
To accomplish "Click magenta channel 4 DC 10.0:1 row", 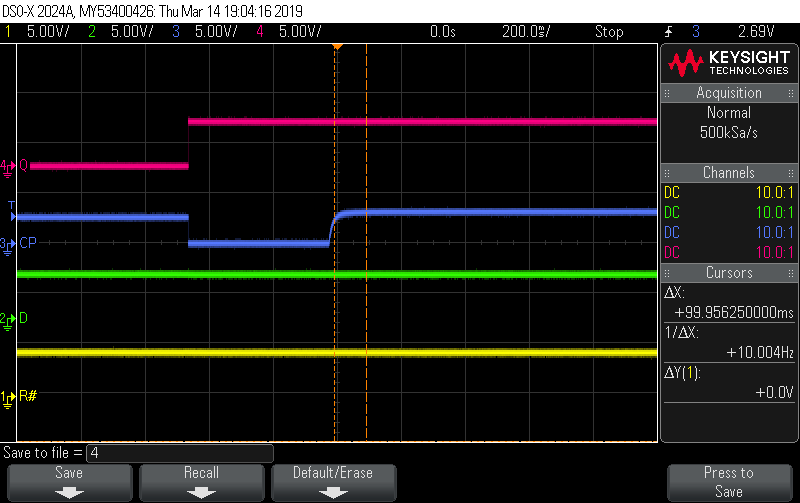I will (x=729, y=252).
